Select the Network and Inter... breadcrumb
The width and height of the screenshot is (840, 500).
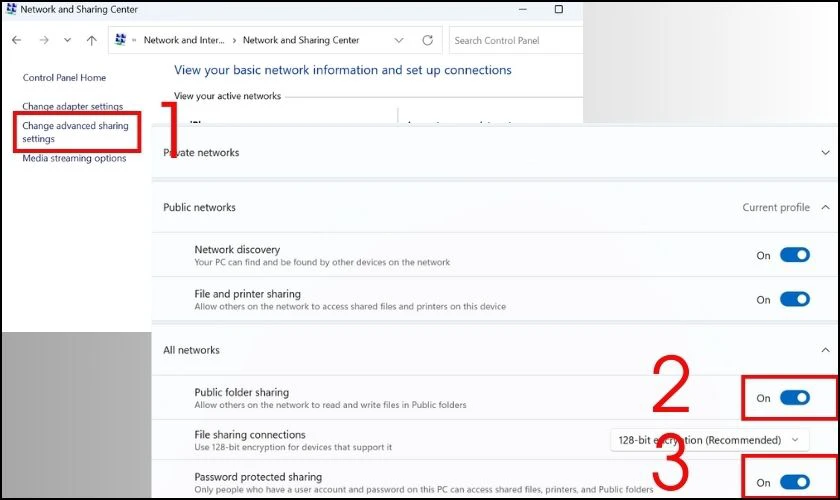tap(184, 40)
